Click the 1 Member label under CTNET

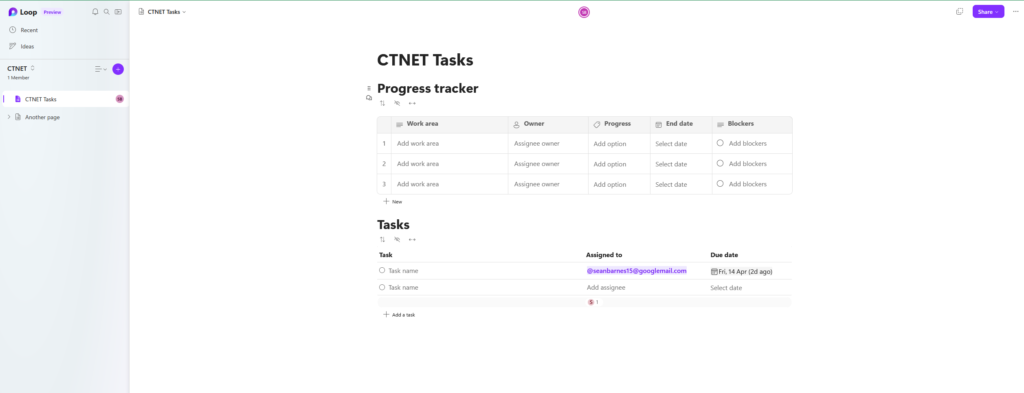pyautogui.click(x=18, y=78)
